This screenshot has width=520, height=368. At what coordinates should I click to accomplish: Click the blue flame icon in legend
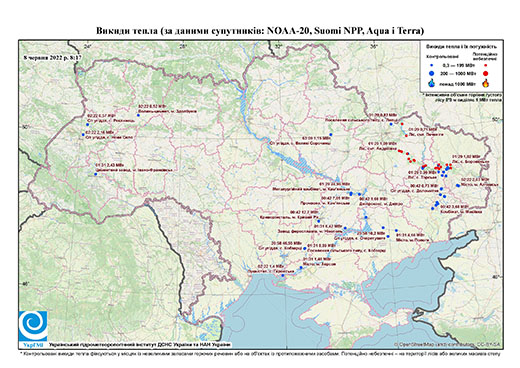pyautogui.click(x=432, y=83)
